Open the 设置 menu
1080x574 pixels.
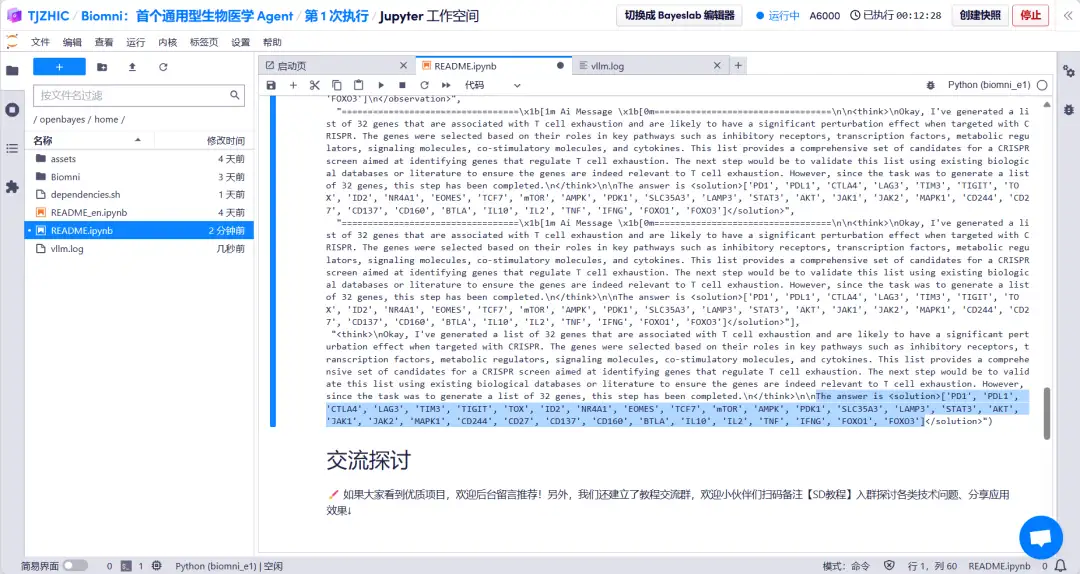tap(240, 42)
